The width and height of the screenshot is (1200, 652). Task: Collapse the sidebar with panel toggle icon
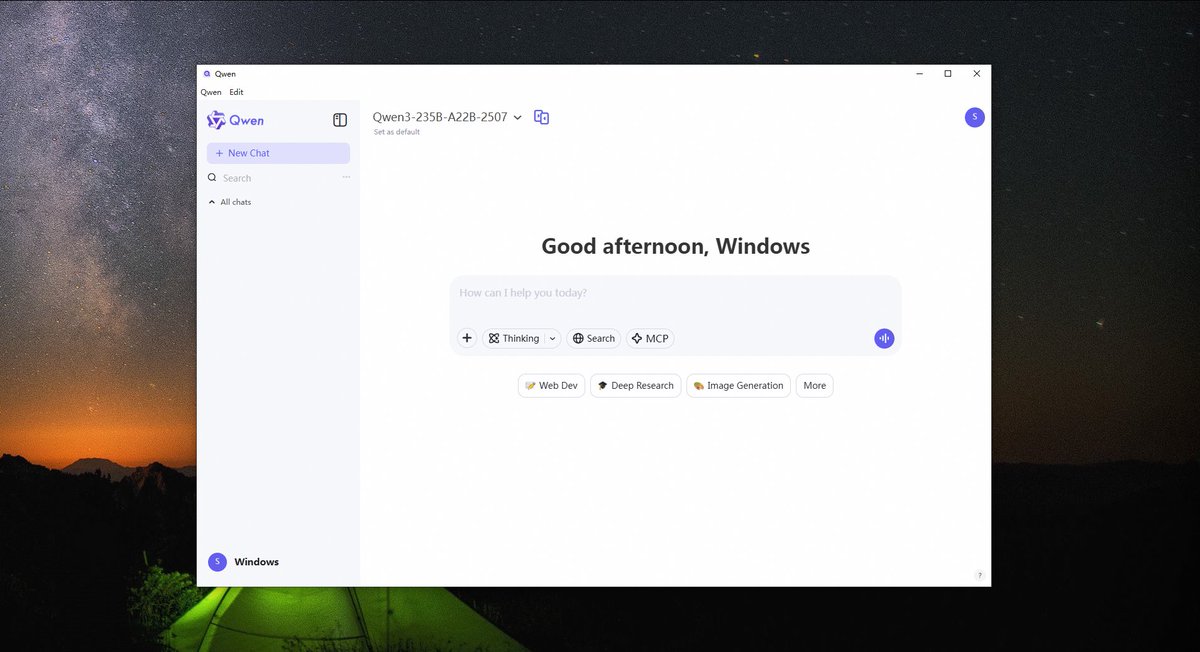click(x=340, y=120)
